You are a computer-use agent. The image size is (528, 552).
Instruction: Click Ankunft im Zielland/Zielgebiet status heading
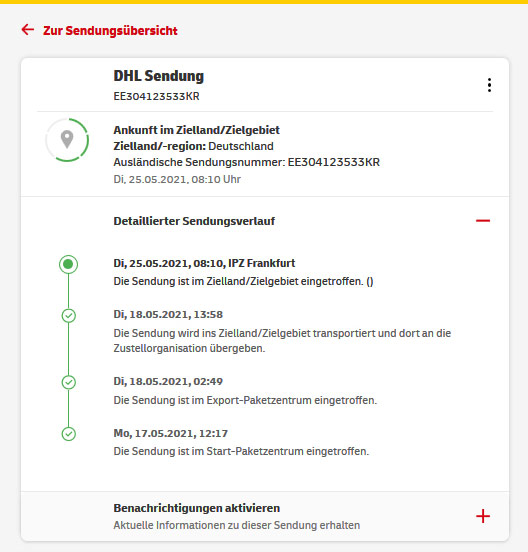pyautogui.click(x=196, y=130)
